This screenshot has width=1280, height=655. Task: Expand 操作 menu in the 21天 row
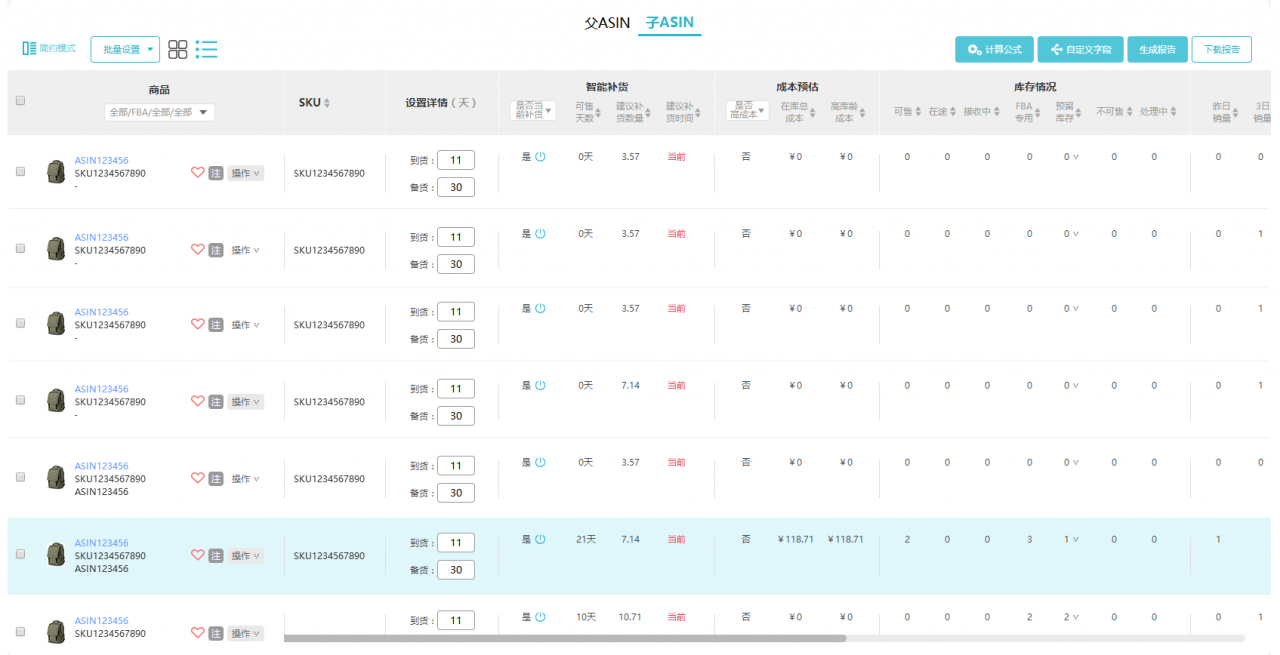(x=246, y=556)
